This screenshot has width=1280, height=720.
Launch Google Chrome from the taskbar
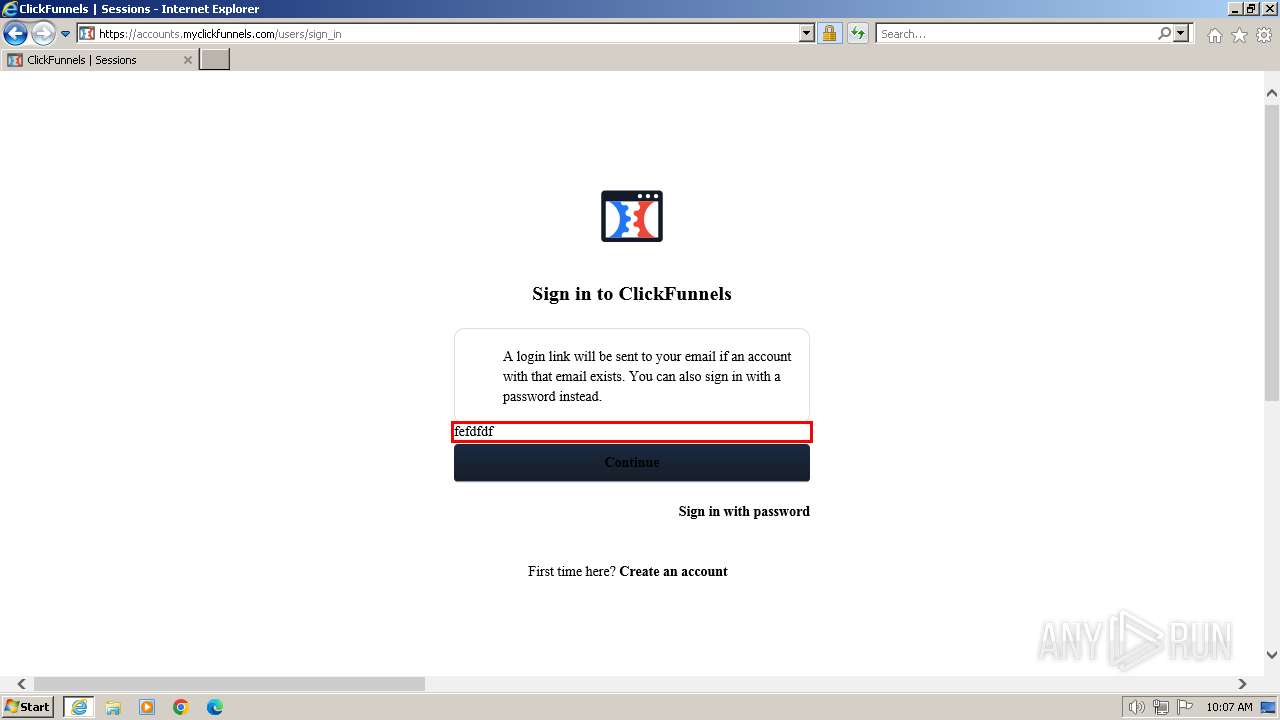(x=181, y=707)
